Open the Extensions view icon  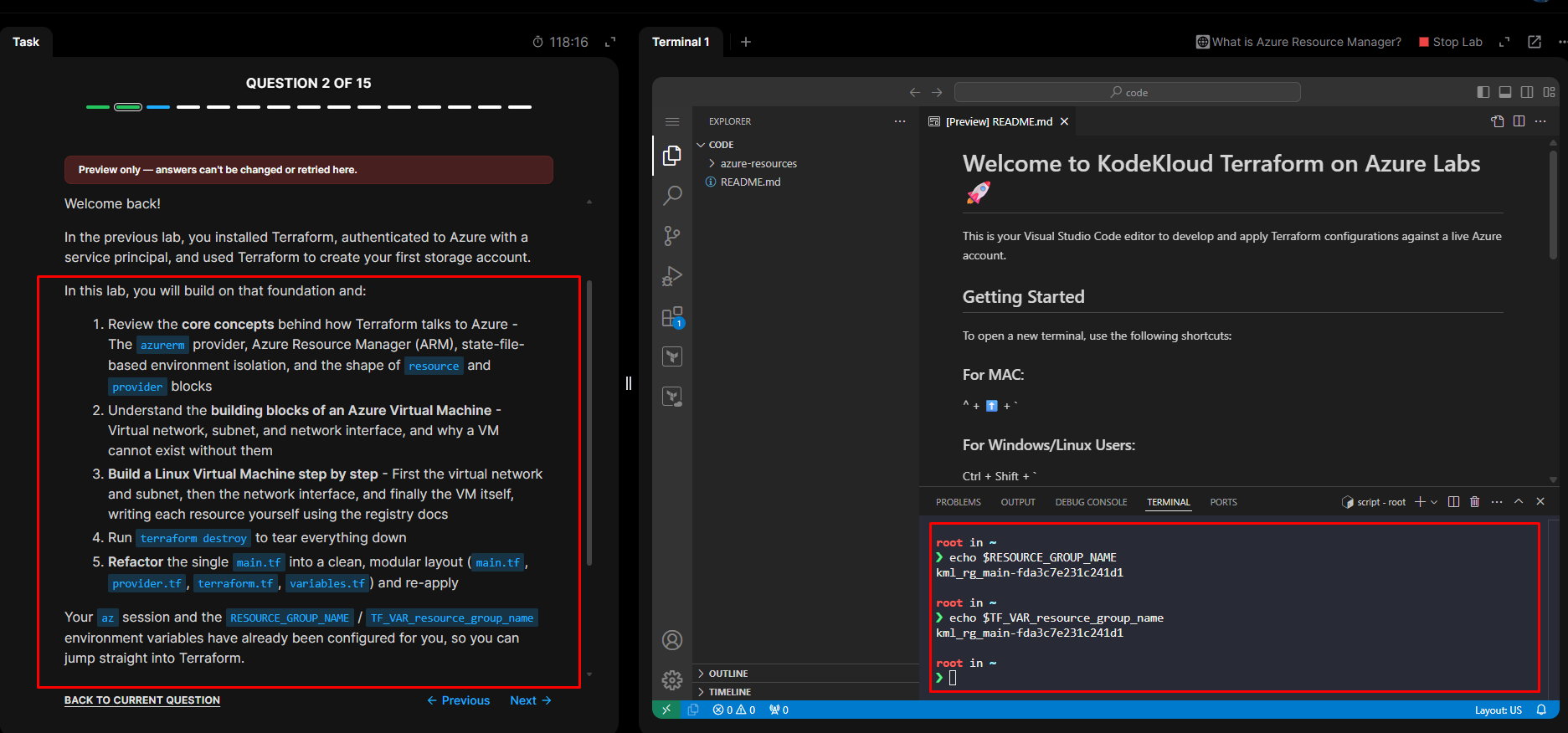(672, 317)
